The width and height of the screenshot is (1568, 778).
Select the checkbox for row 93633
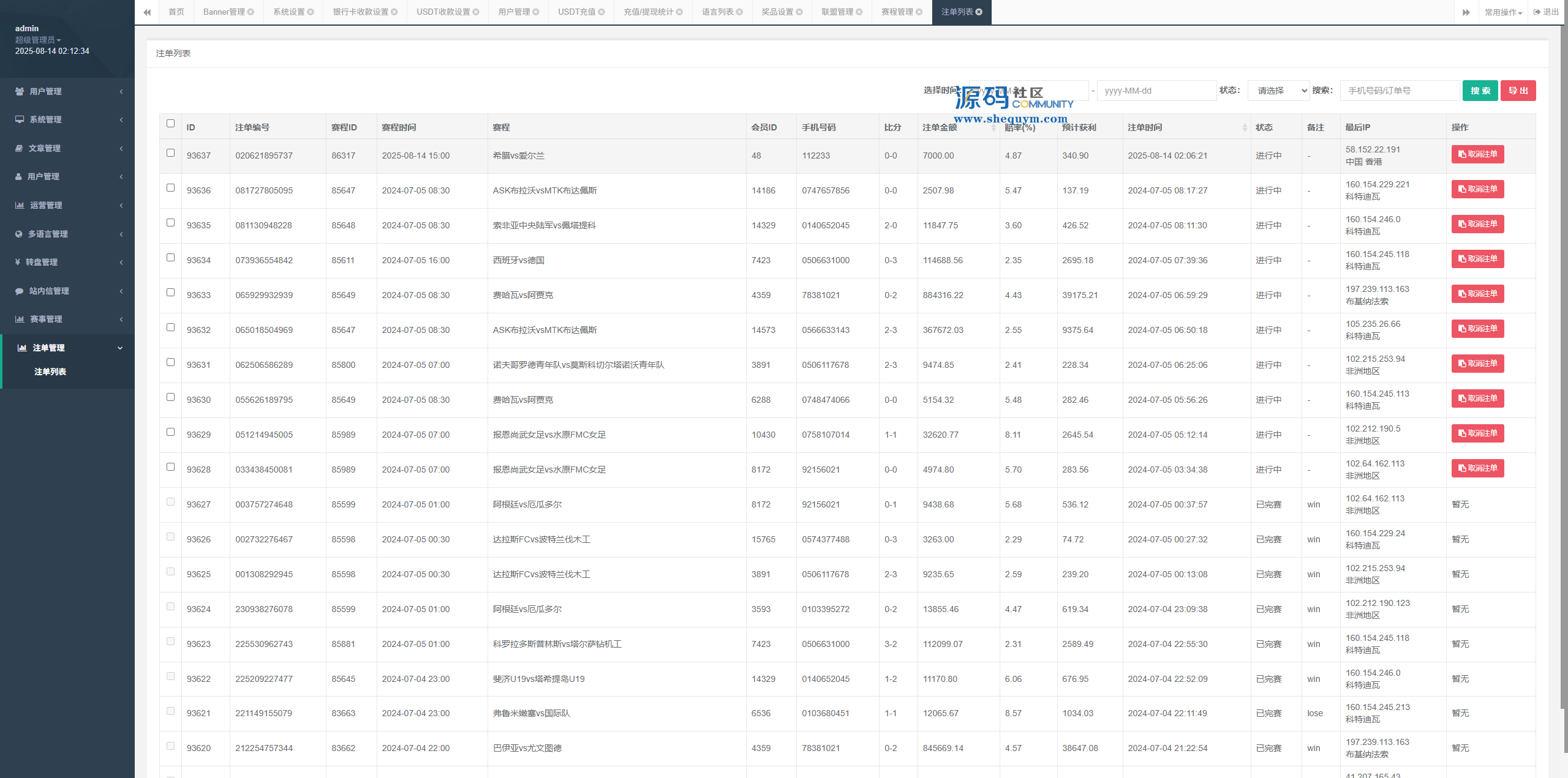click(x=170, y=293)
